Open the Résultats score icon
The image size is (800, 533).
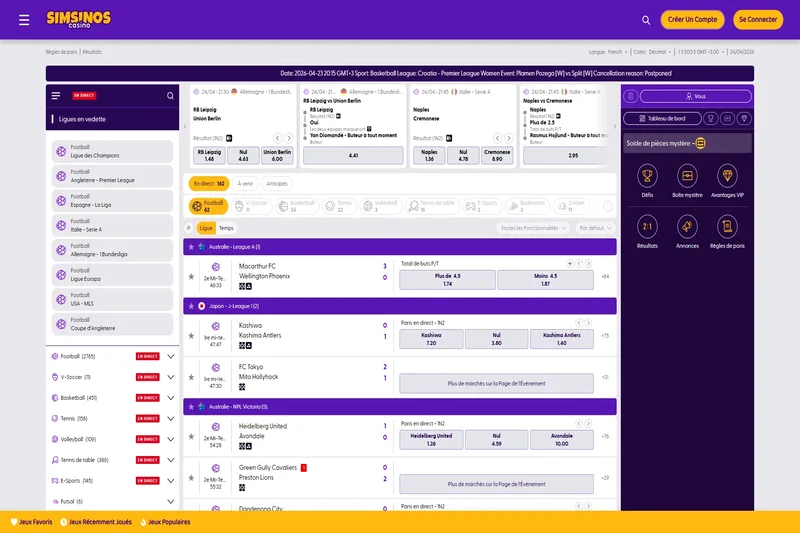(647, 226)
